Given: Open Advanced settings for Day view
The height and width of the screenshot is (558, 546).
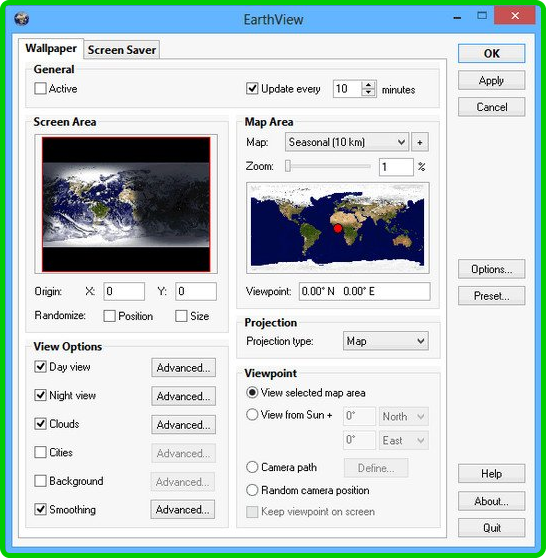Looking at the screenshot, I should pyautogui.click(x=183, y=368).
